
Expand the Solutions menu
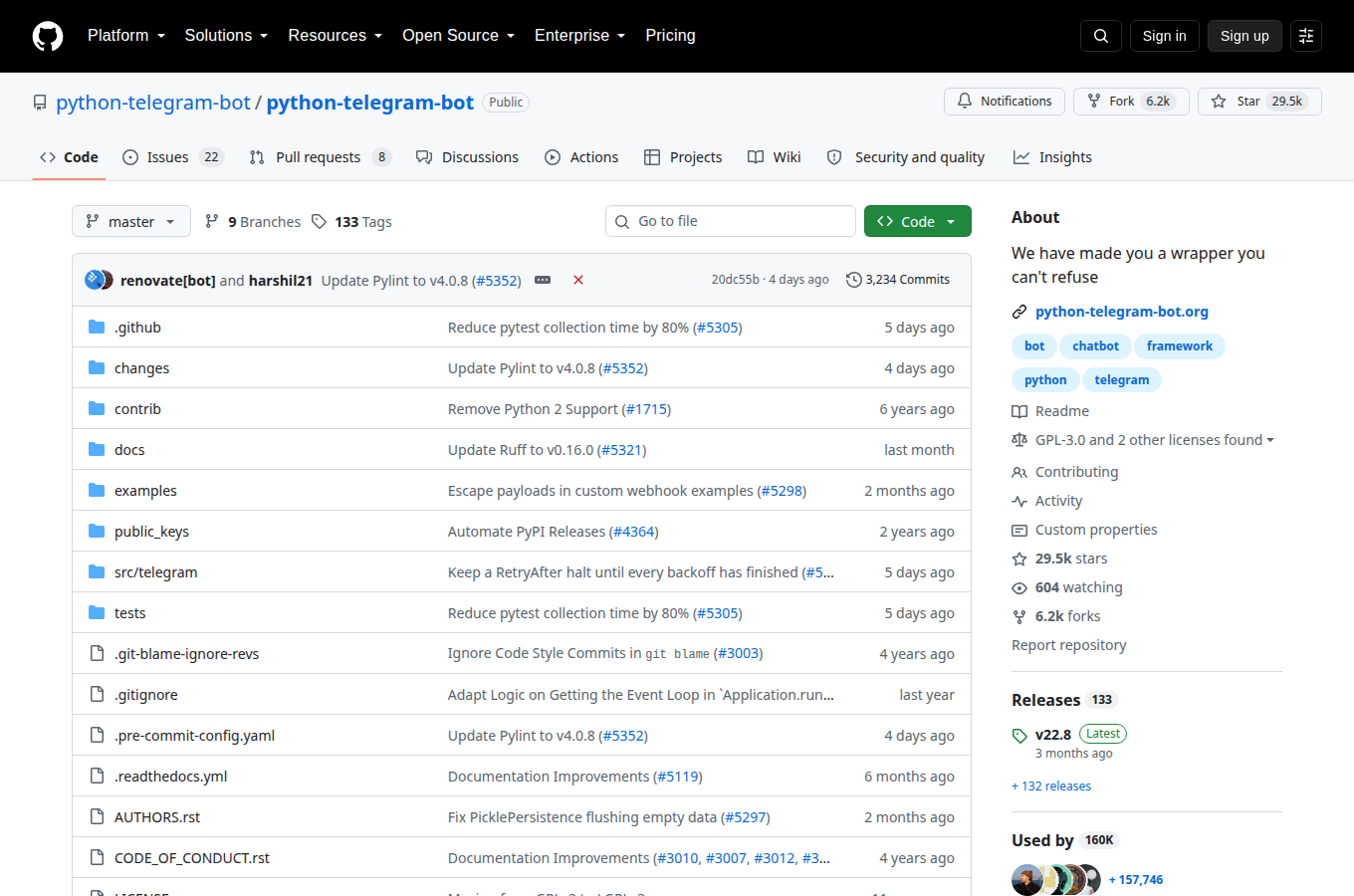coord(227,36)
